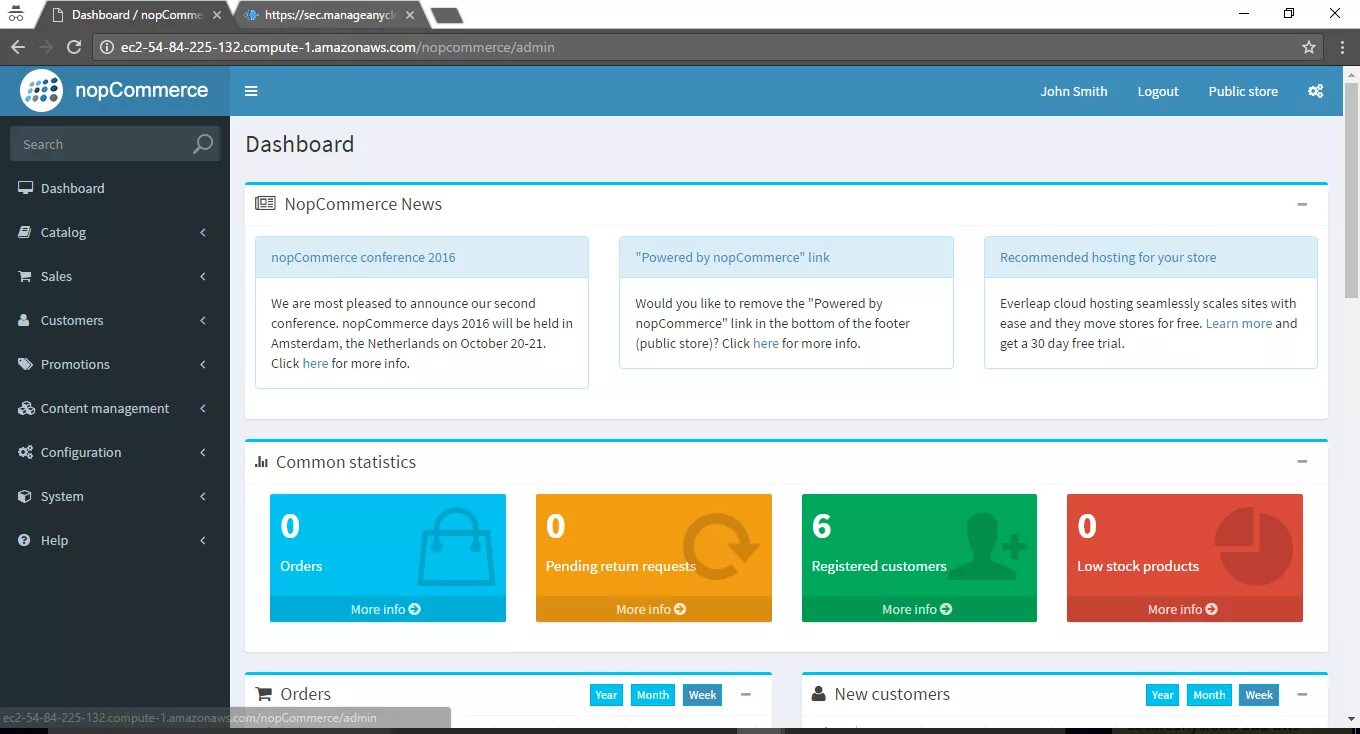Expand the Help menu chevron
This screenshot has width=1360, height=734.
point(203,540)
